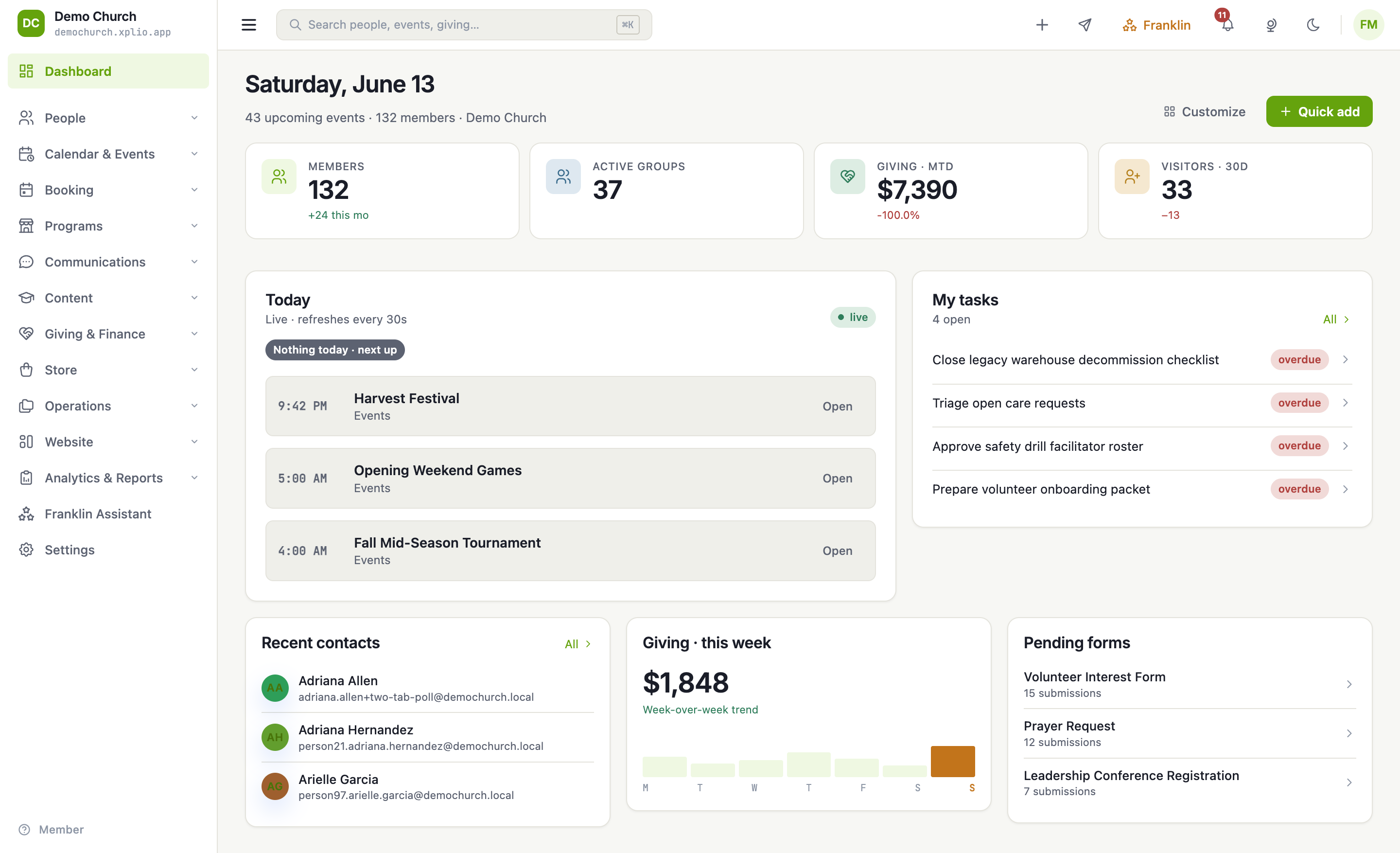Screen dimensions: 1400x853
Task: Click the Content graduation cap icon
Action: coord(26,298)
